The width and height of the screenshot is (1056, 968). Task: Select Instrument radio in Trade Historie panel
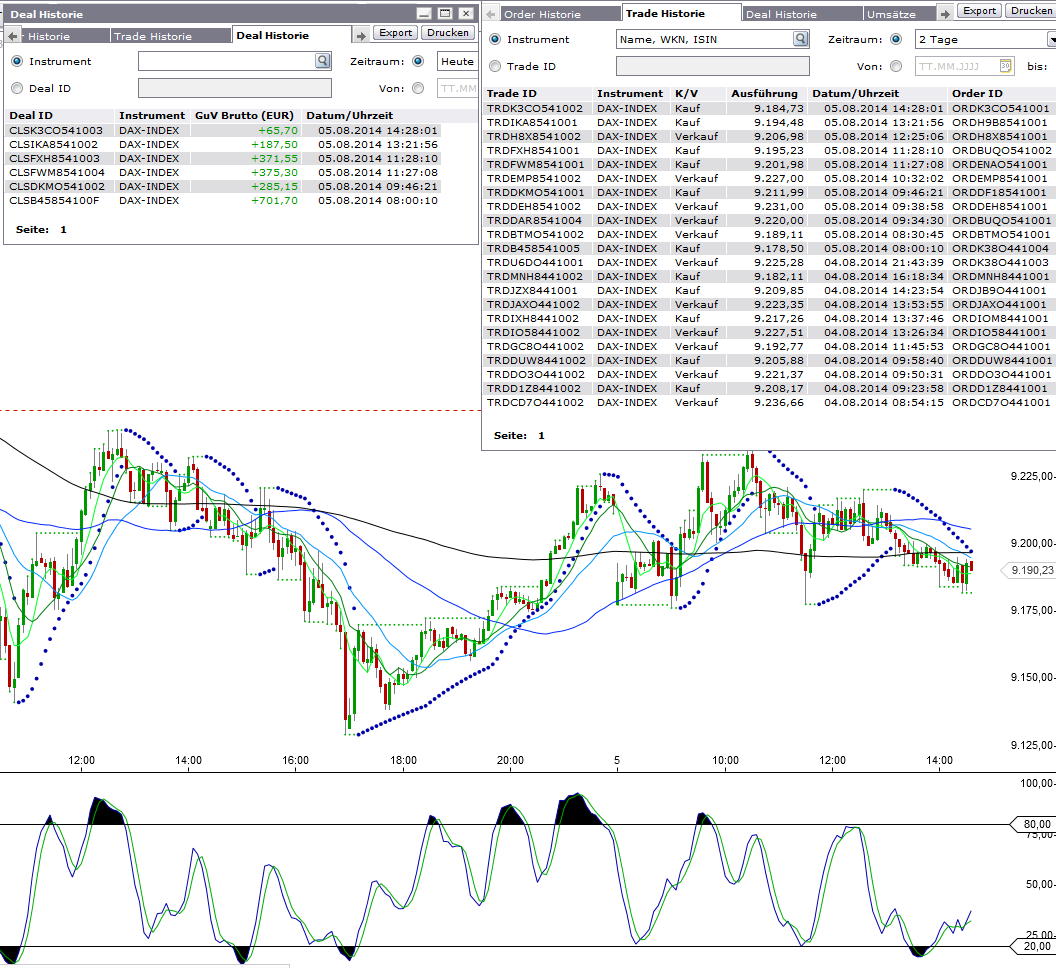[x=495, y=39]
